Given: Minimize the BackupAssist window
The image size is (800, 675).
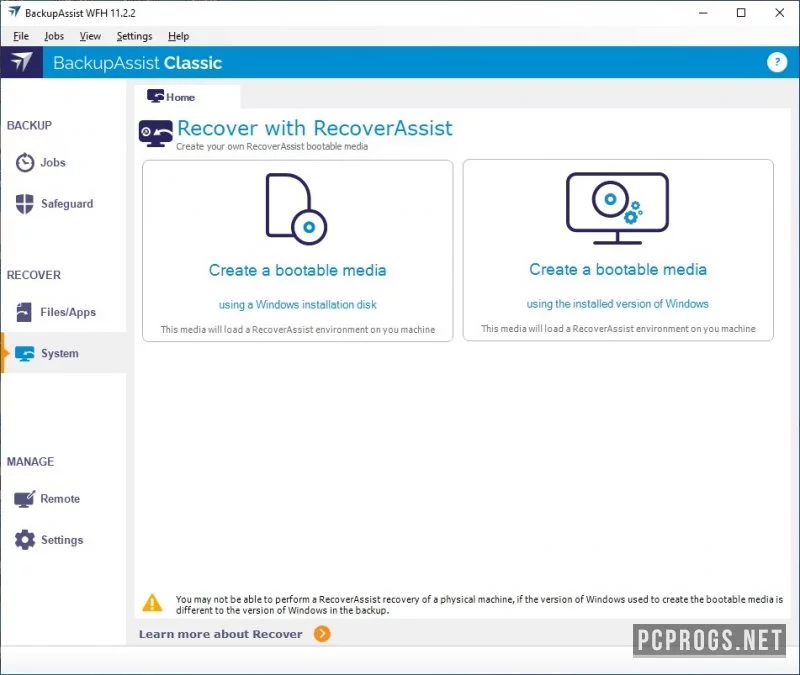Looking at the screenshot, I should click(703, 13).
